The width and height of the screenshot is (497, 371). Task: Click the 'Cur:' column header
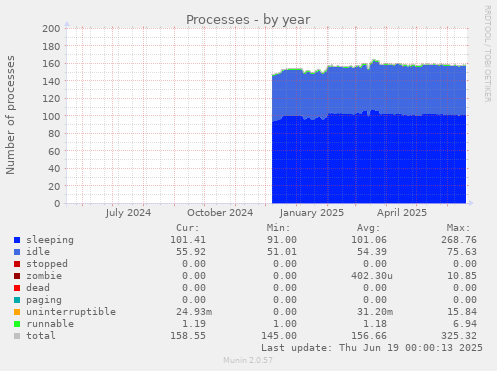pyautogui.click(x=188, y=228)
